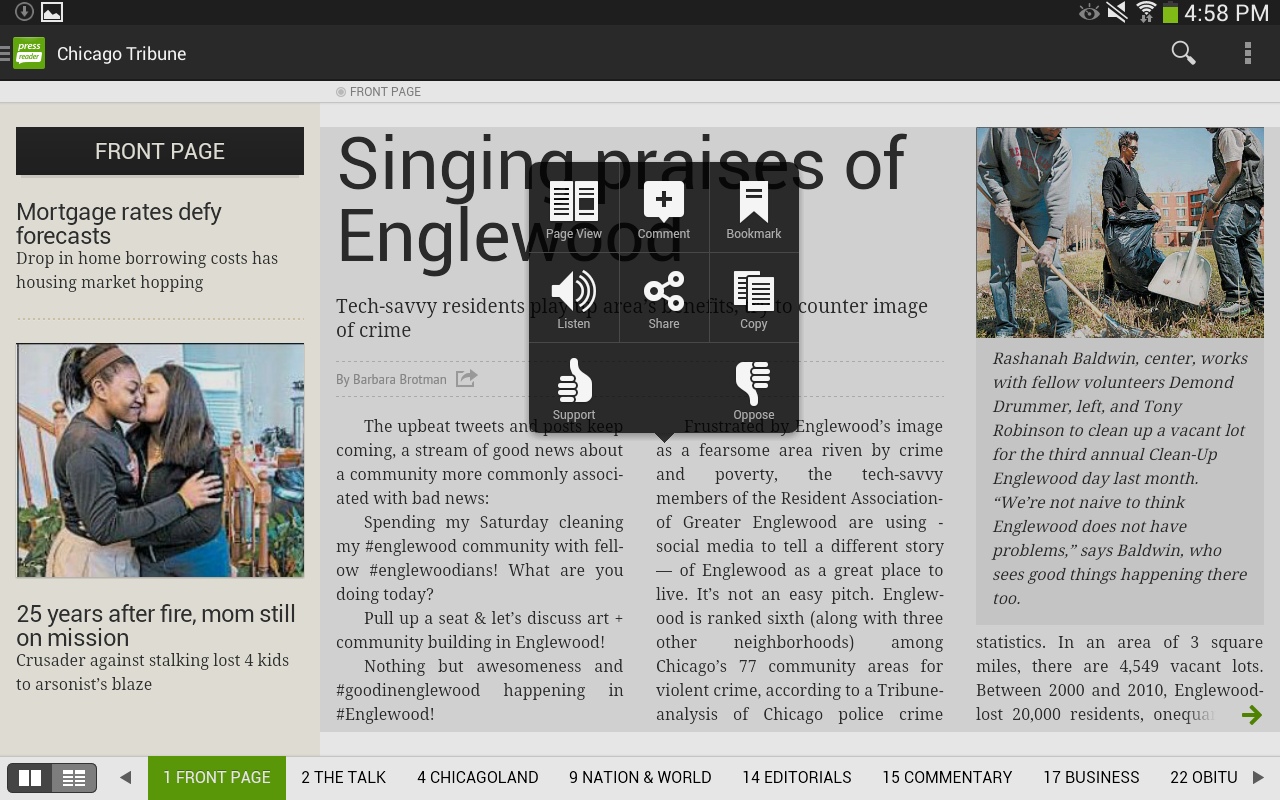The image size is (1280, 800).
Task: Show previous section tabs with left arrow
Action: pos(125,777)
